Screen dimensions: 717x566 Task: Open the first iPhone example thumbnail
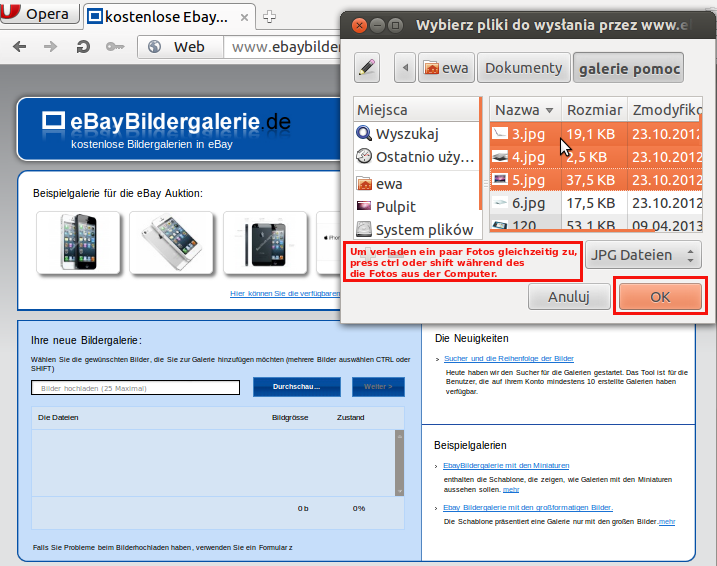tap(78, 242)
